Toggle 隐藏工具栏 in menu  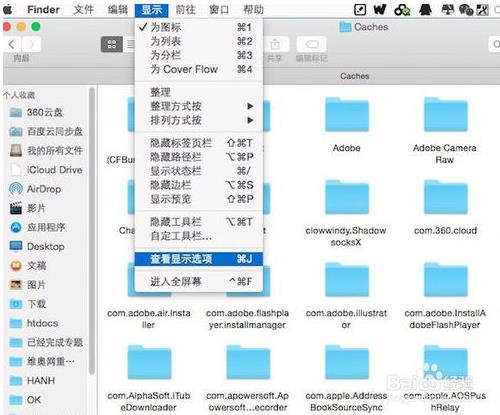(199, 222)
